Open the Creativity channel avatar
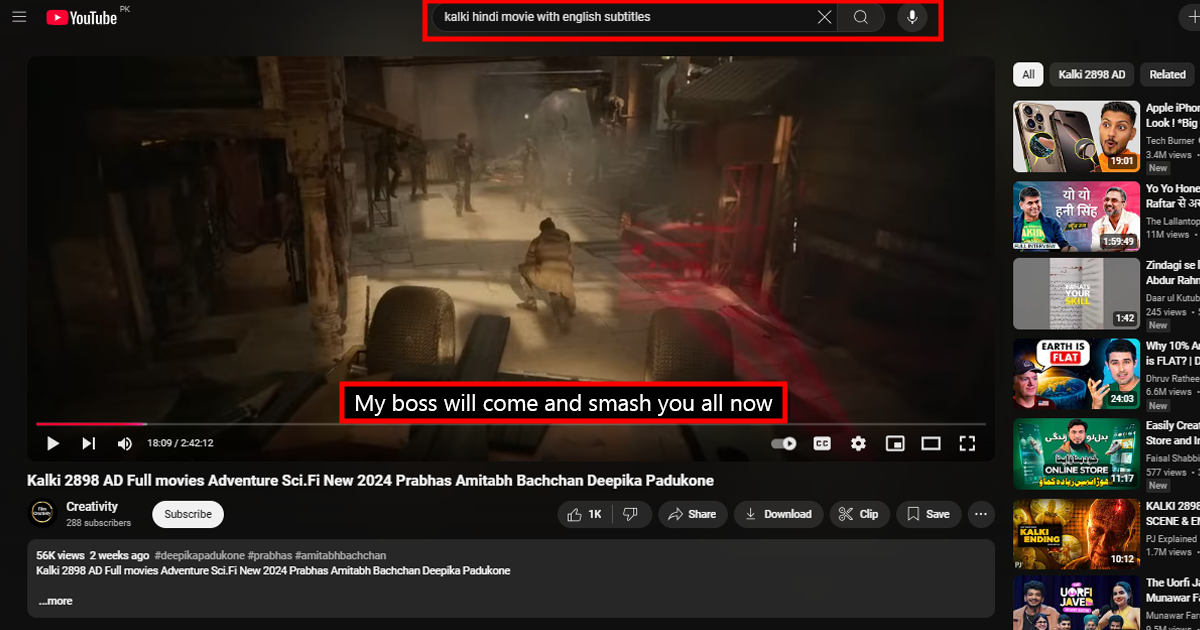1200x630 pixels. 42,514
